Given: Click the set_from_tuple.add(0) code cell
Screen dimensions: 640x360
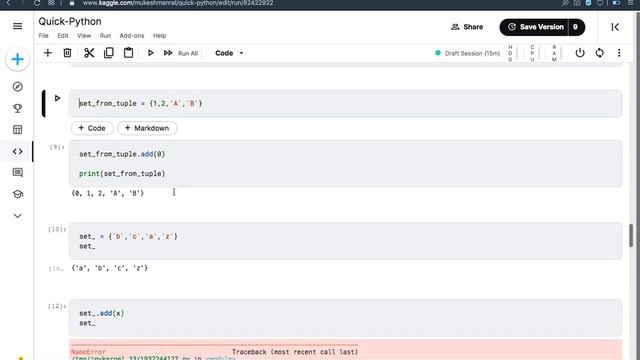Looking at the screenshot, I should (x=345, y=164).
